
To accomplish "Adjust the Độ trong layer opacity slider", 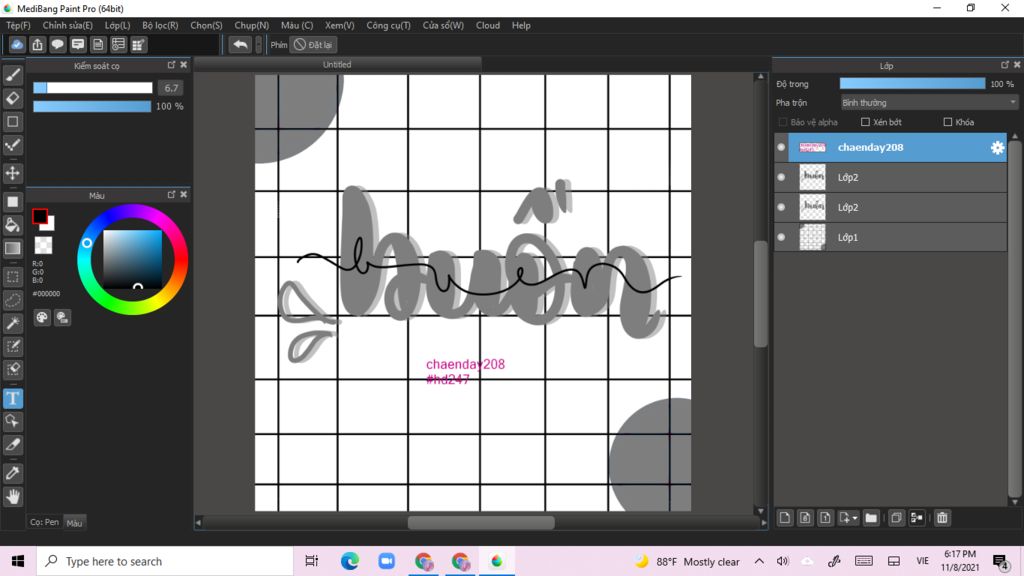I will pos(912,84).
